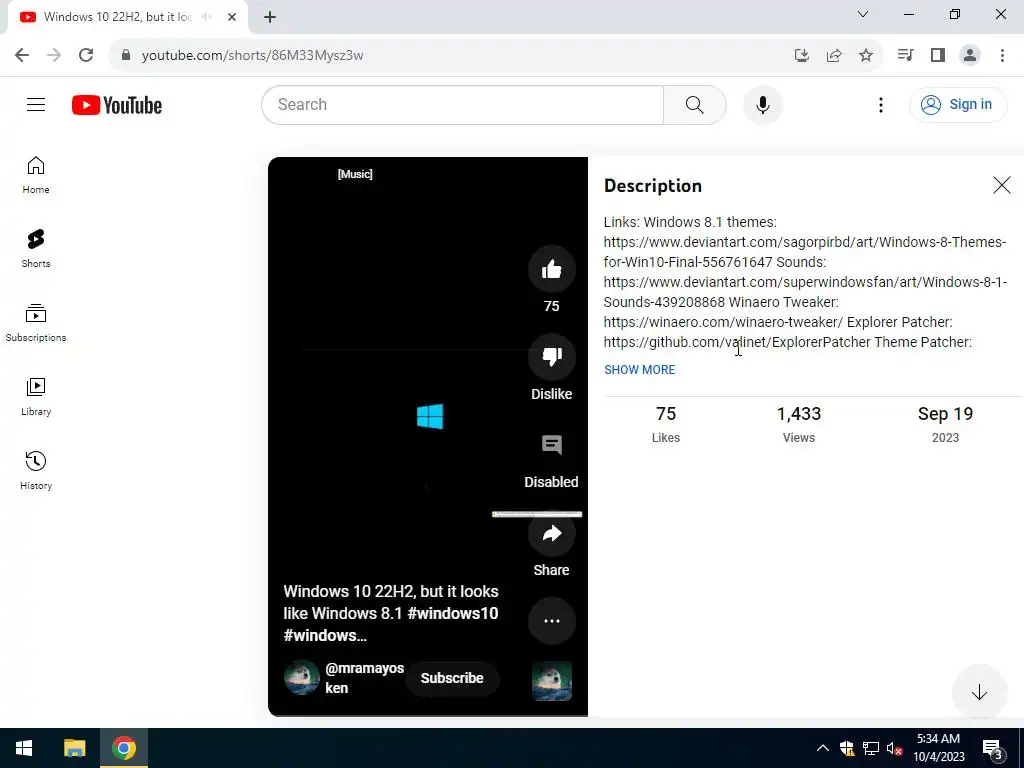Dislike the short with thumbs-down icon
The width and height of the screenshot is (1024, 768).
[x=551, y=357]
